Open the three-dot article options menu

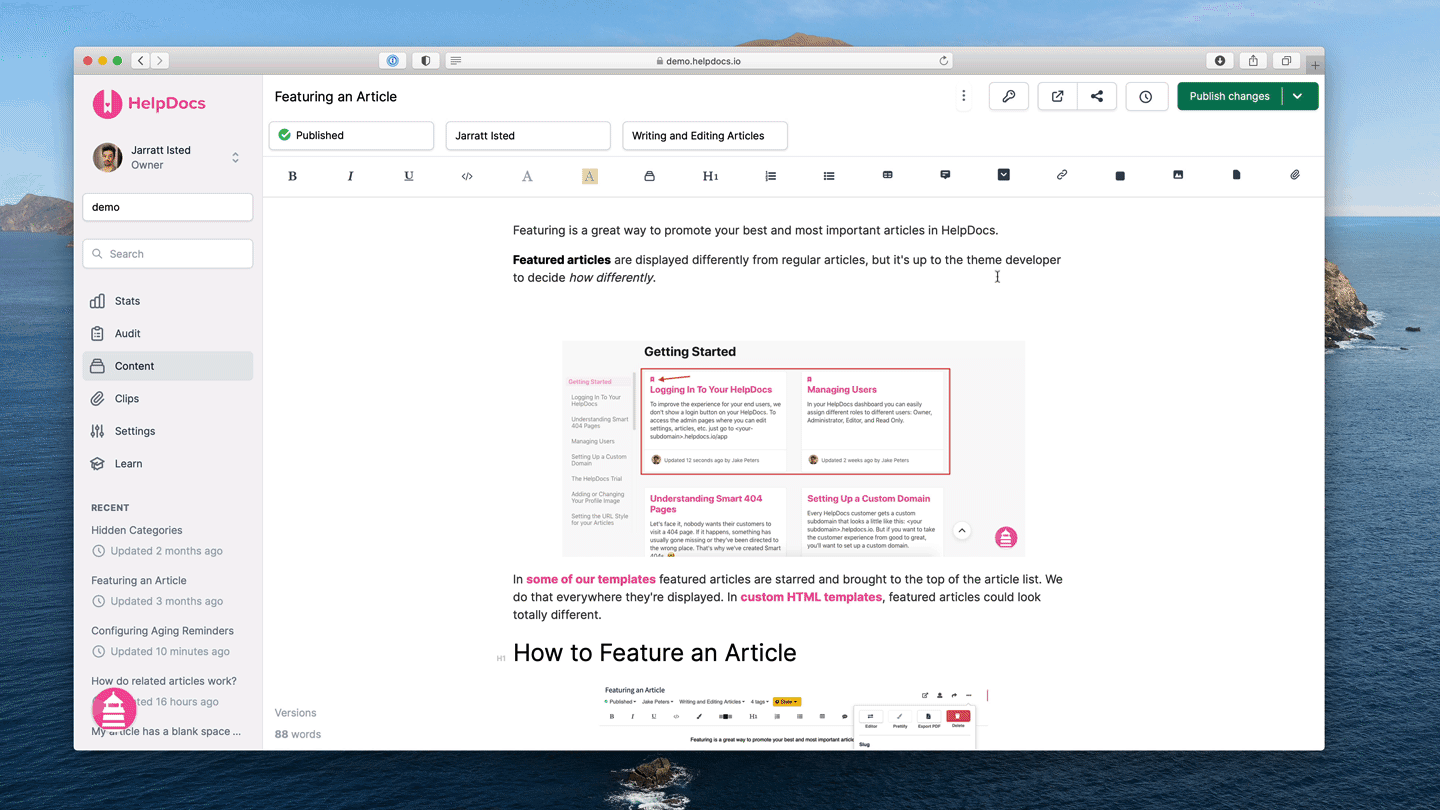[964, 96]
